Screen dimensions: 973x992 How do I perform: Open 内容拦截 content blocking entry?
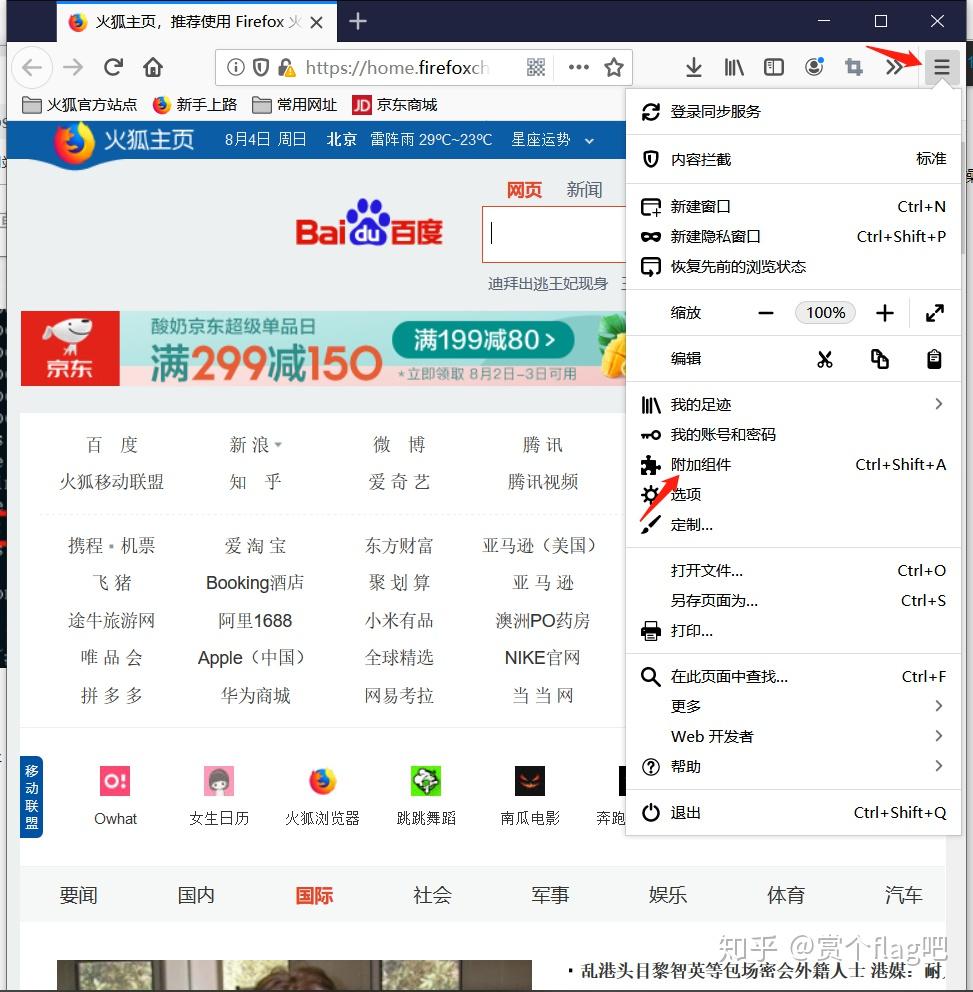pos(793,159)
